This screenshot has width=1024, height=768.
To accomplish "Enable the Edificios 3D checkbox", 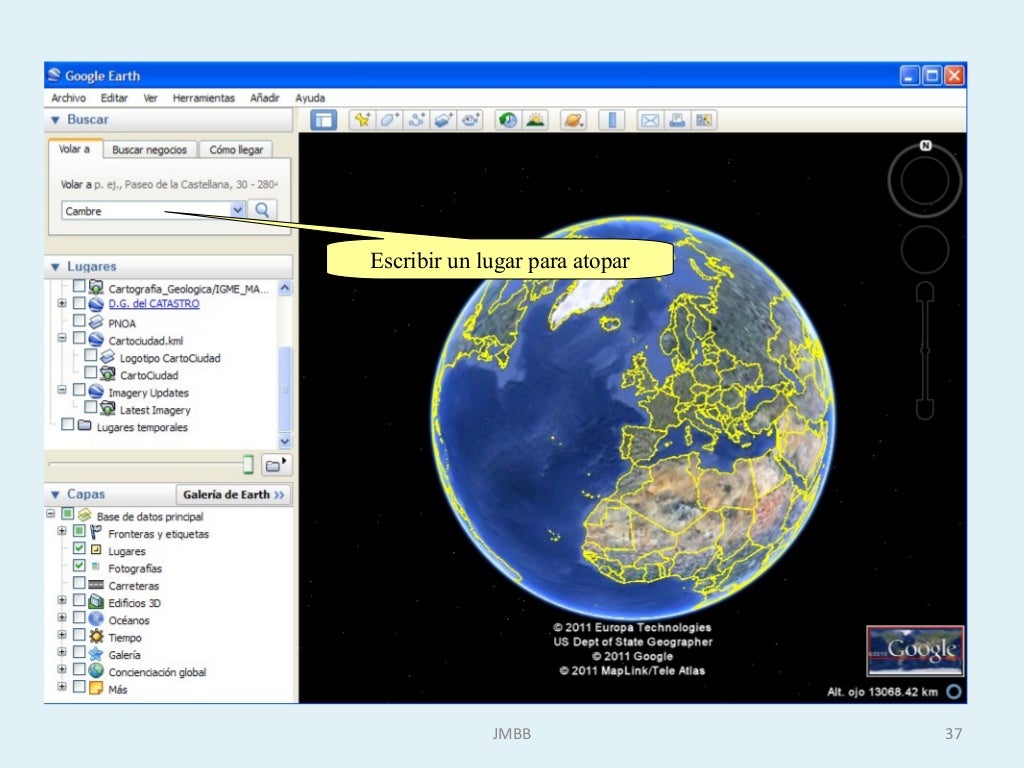I will [x=79, y=600].
